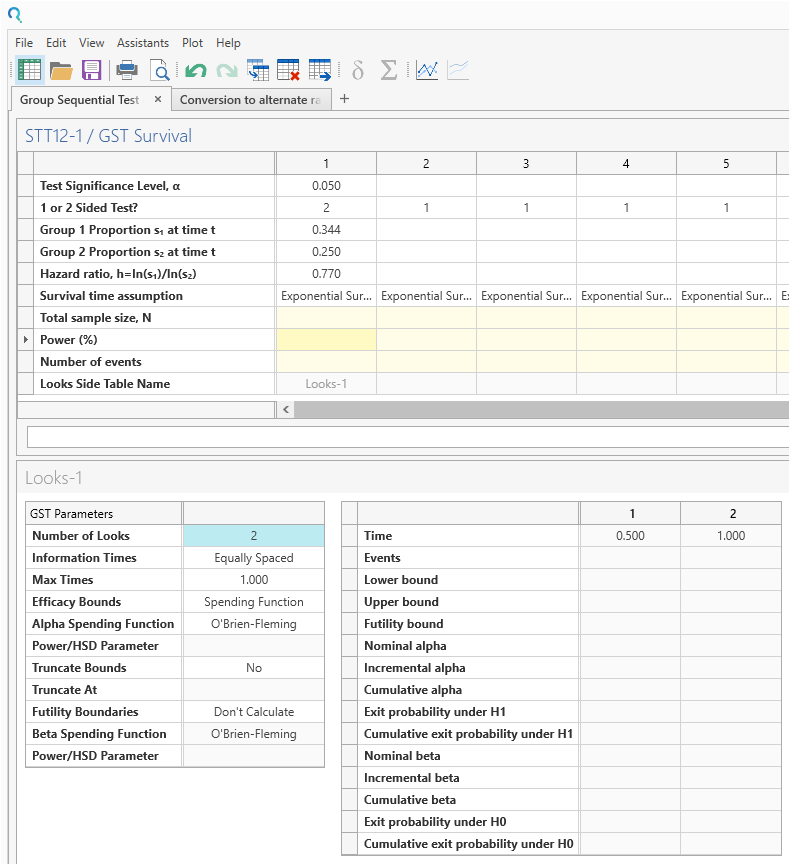The width and height of the screenshot is (790, 865).
Task: Click Time value 0.500 in look 1
Action: point(630,536)
